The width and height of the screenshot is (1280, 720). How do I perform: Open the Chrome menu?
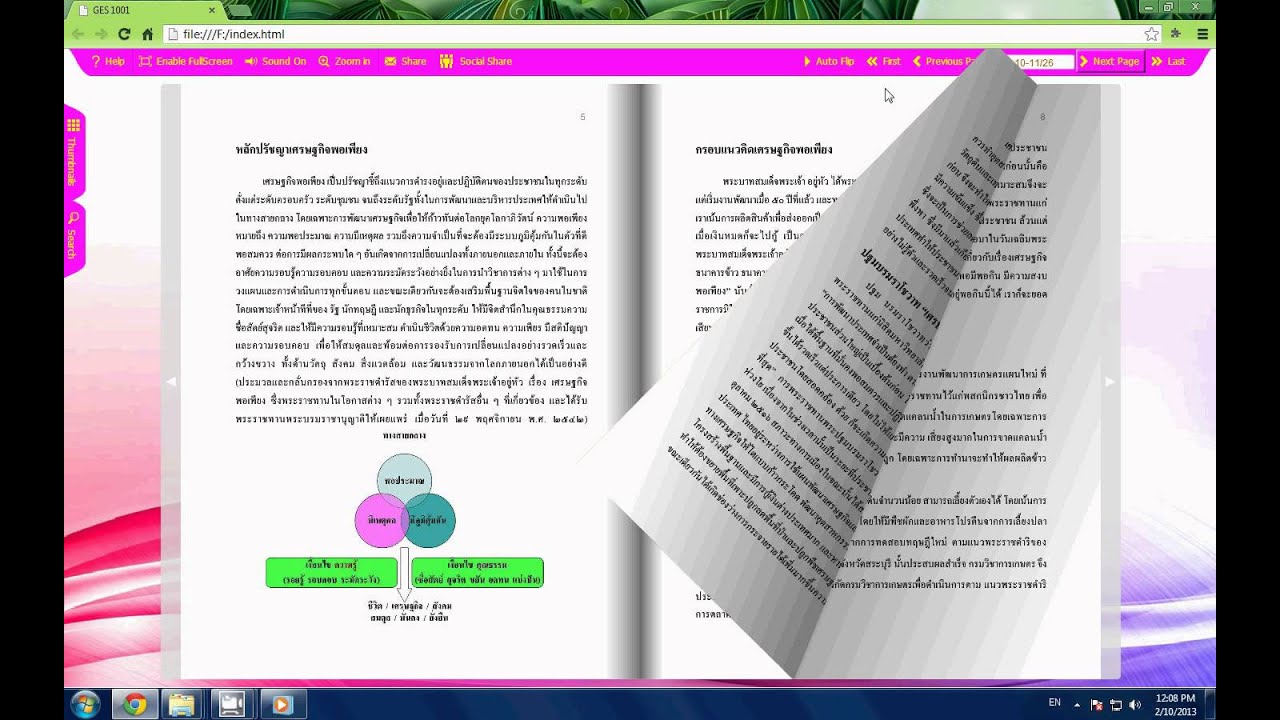tap(1203, 34)
